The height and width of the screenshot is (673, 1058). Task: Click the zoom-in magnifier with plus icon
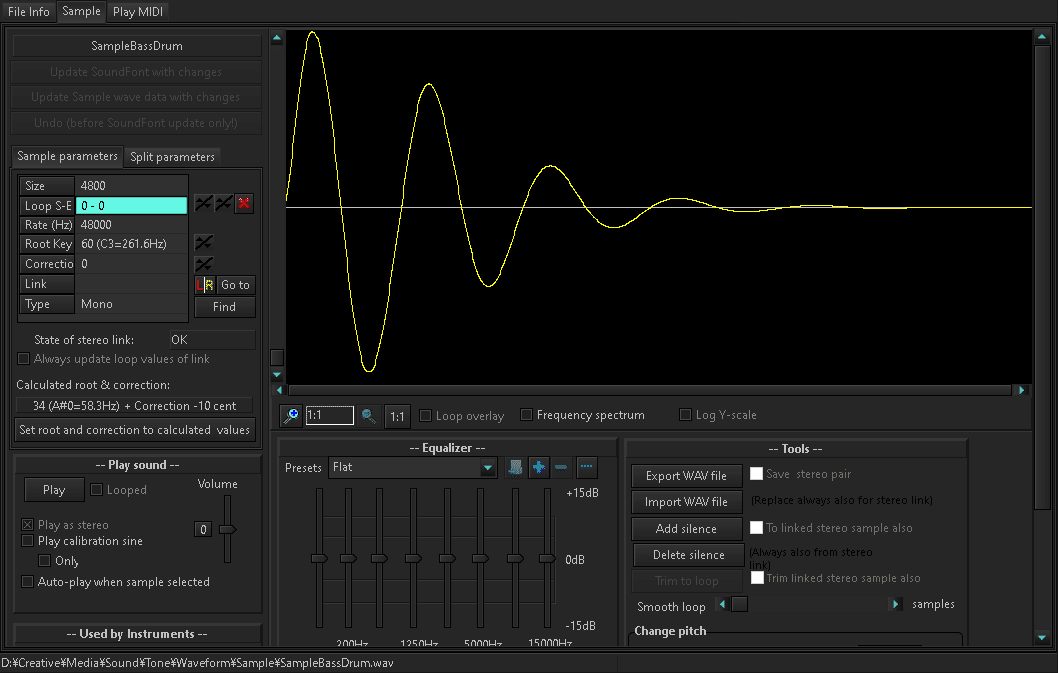(291, 414)
